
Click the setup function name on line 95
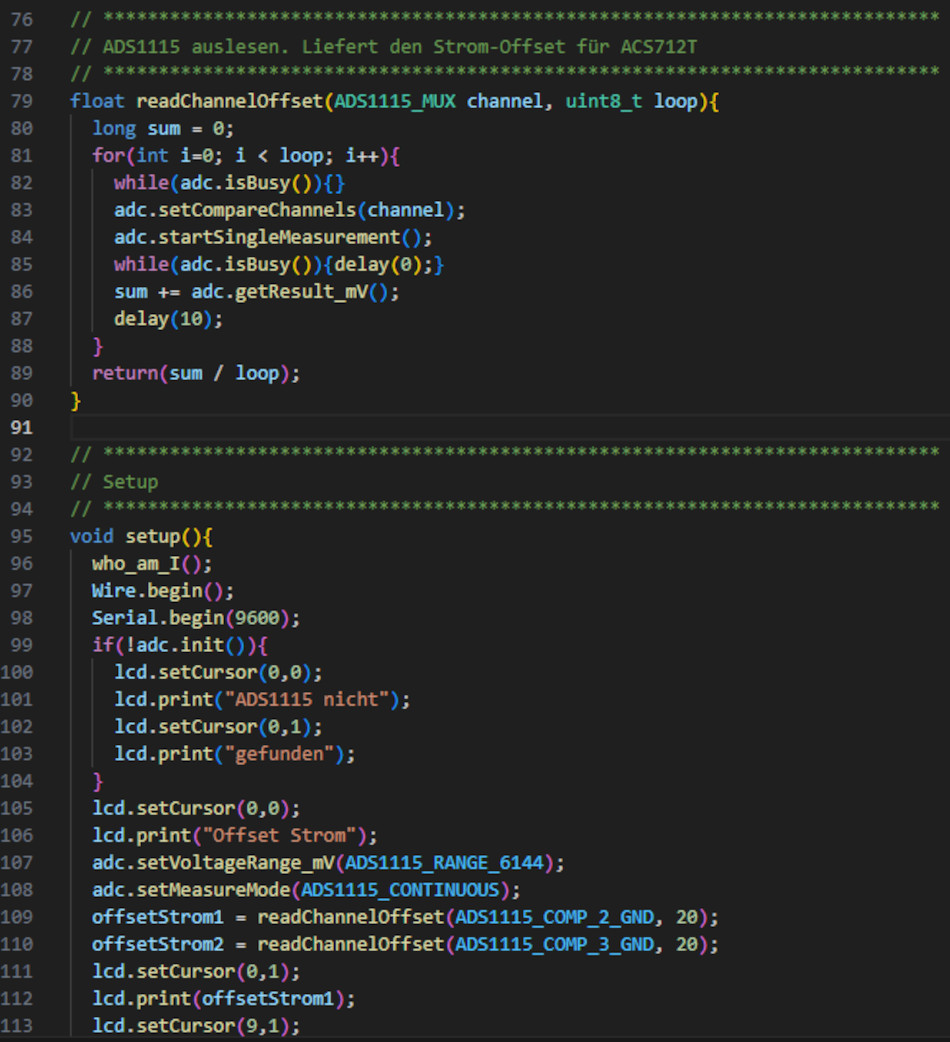coord(152,536)
